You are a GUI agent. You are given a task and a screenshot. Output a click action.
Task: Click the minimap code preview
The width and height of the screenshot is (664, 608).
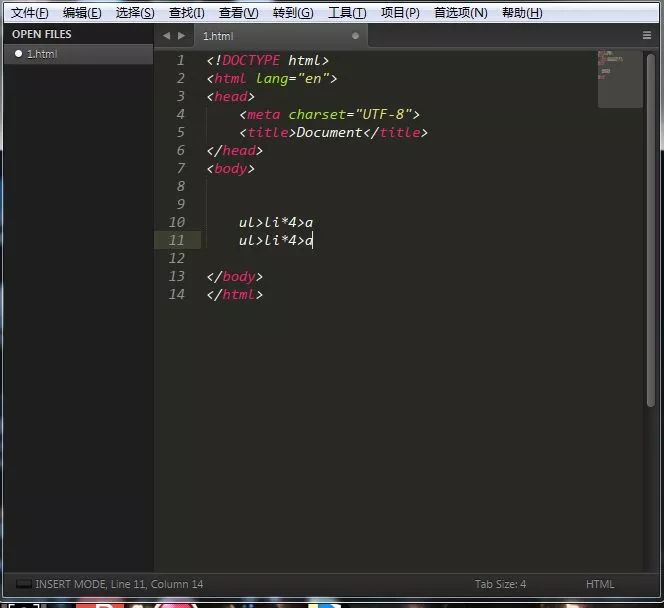(x=620, y=79)
